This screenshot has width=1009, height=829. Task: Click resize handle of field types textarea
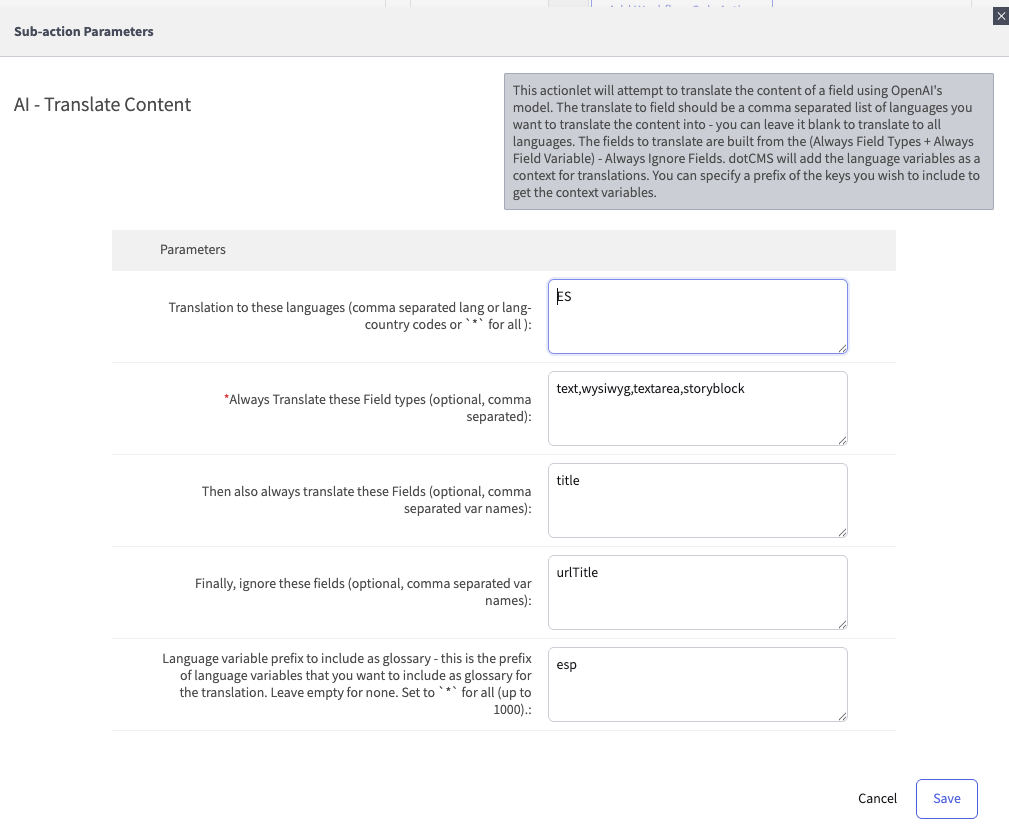(x=842, y=439)
